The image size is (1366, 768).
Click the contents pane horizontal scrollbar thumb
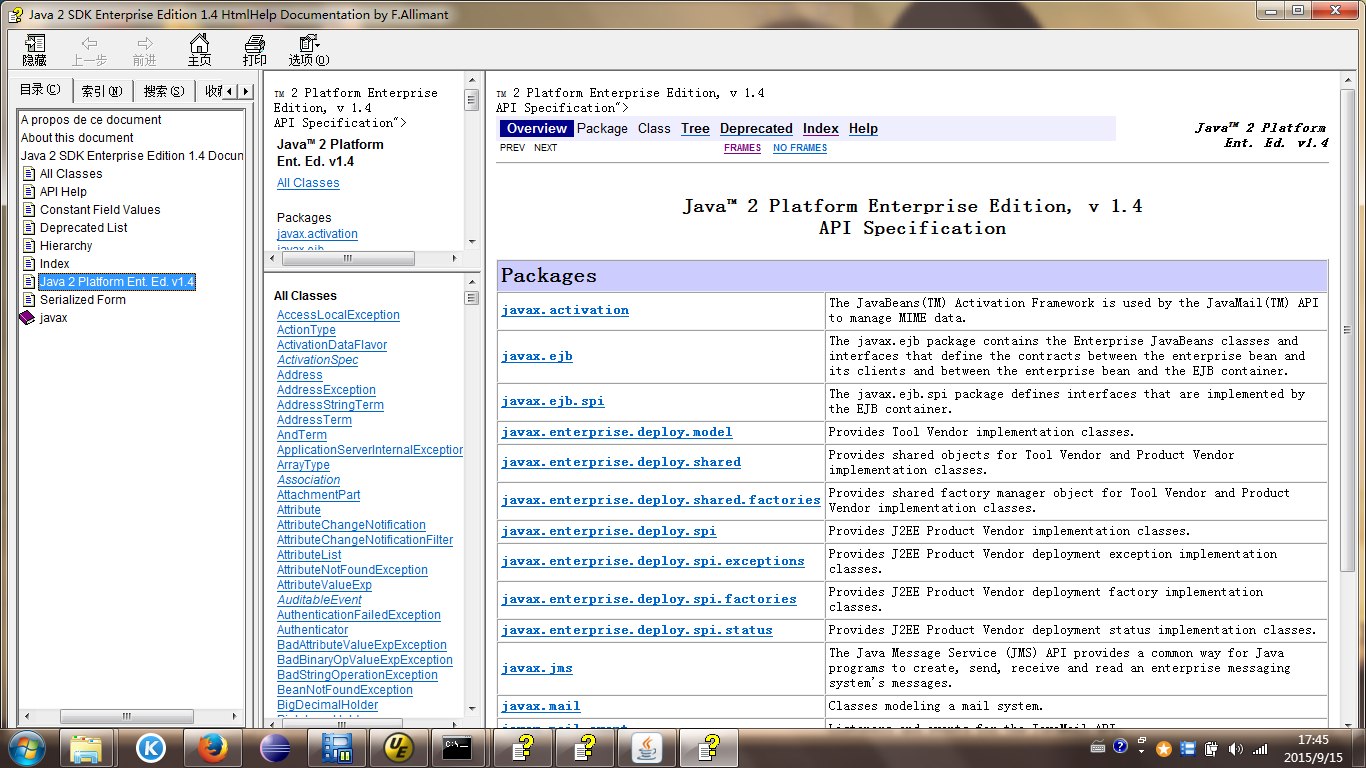point(126,716)
